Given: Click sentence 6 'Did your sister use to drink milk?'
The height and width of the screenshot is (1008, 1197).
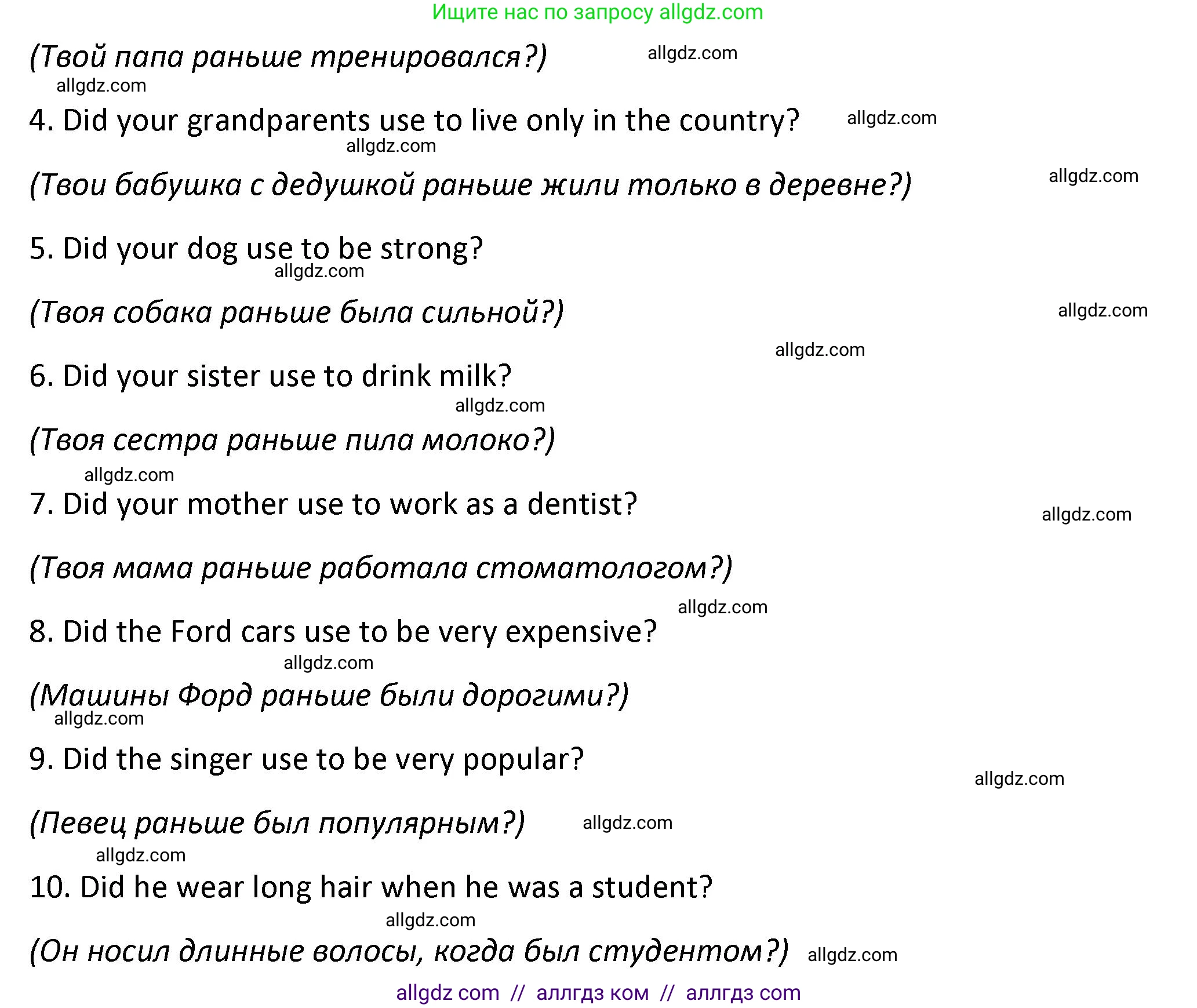Looking at the screenshot, I should point(270,376).
